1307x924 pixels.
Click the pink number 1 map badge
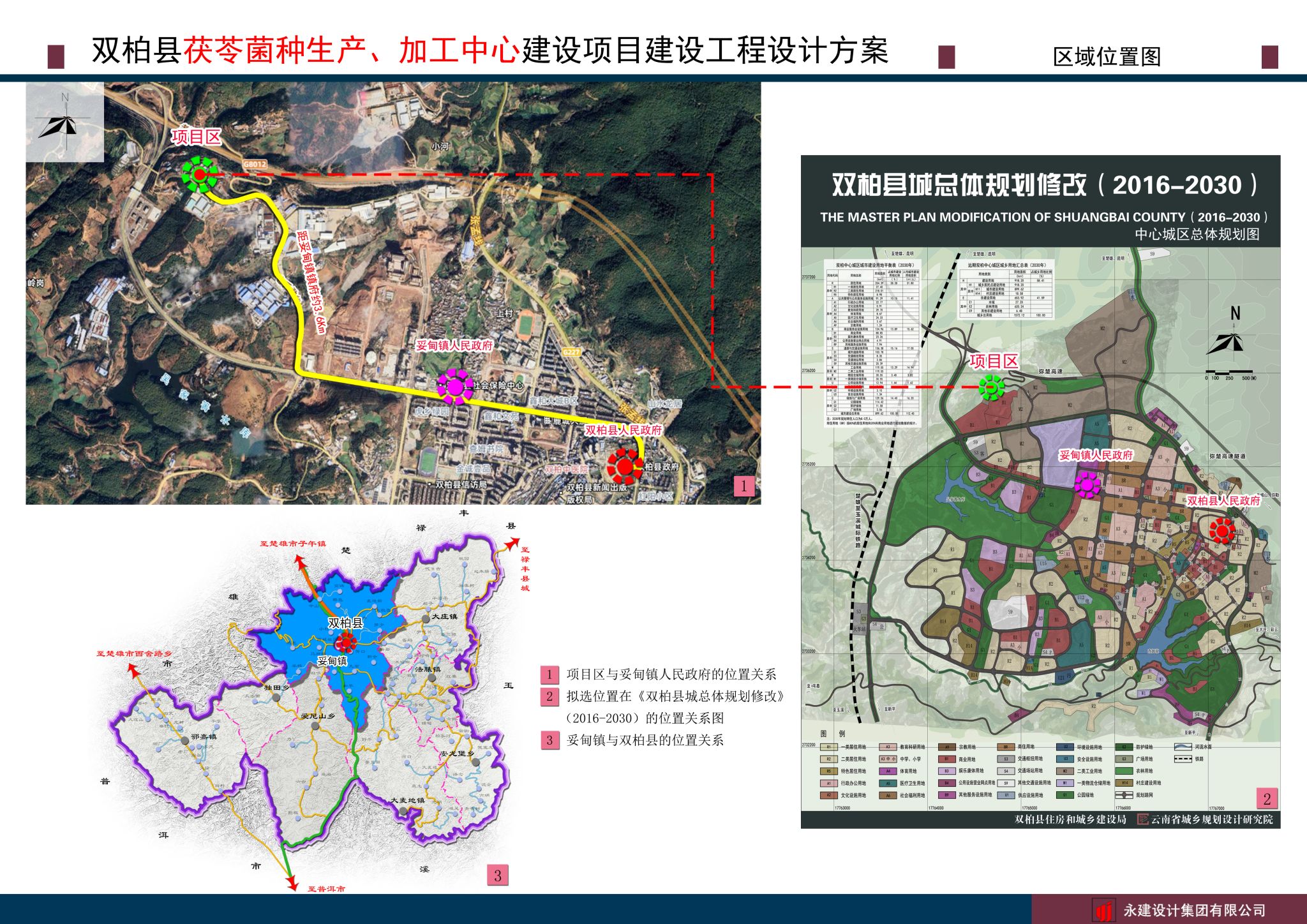(743, 487)
